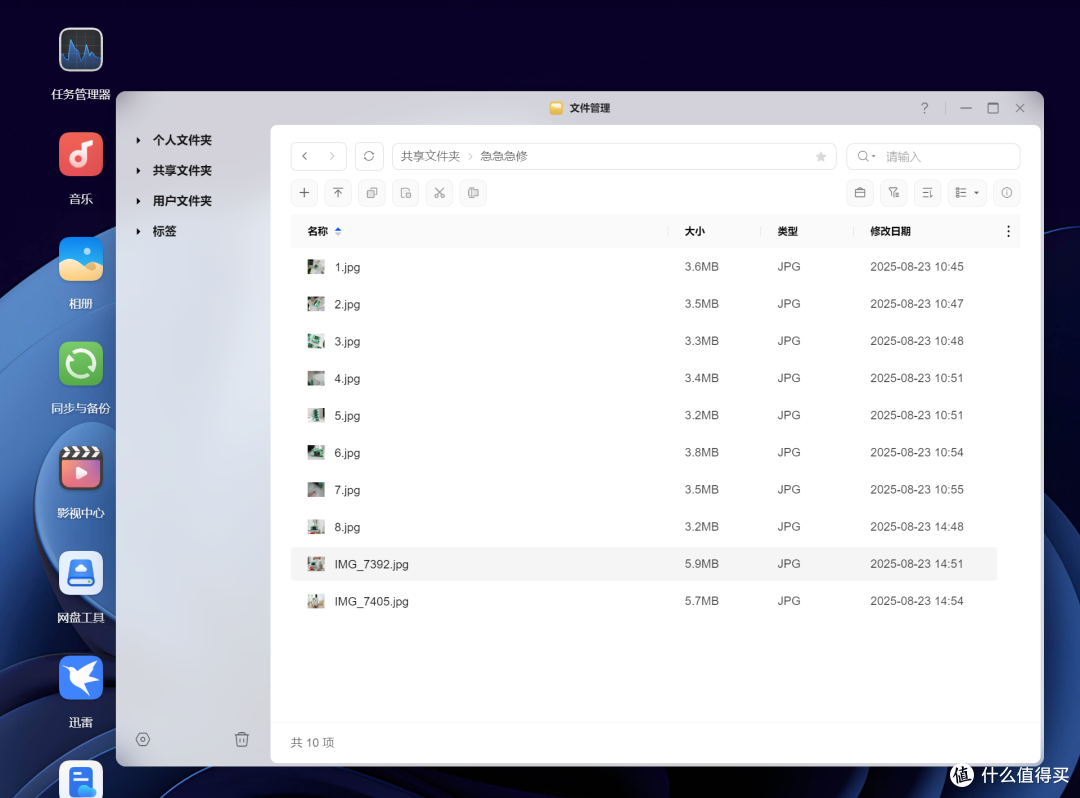Open the 迅雷 desktop app

[x=81, y=678]
